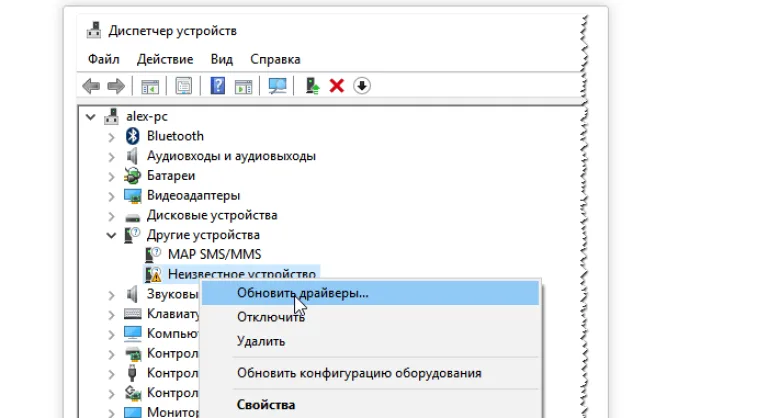Select the Другие устройства label
The width and height of the screenshot is (768, 418).
click(203, 235)
